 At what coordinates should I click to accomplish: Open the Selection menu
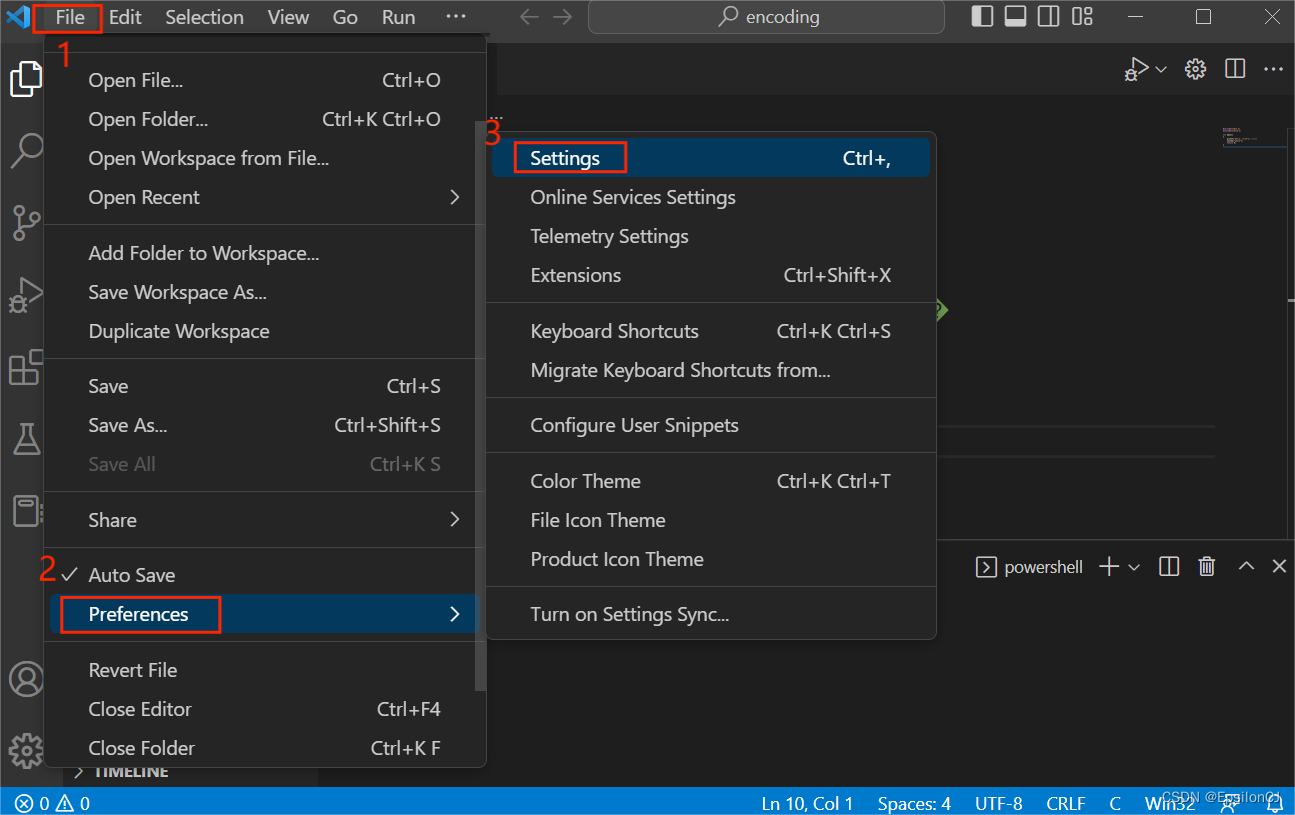(x=204, y=17)
